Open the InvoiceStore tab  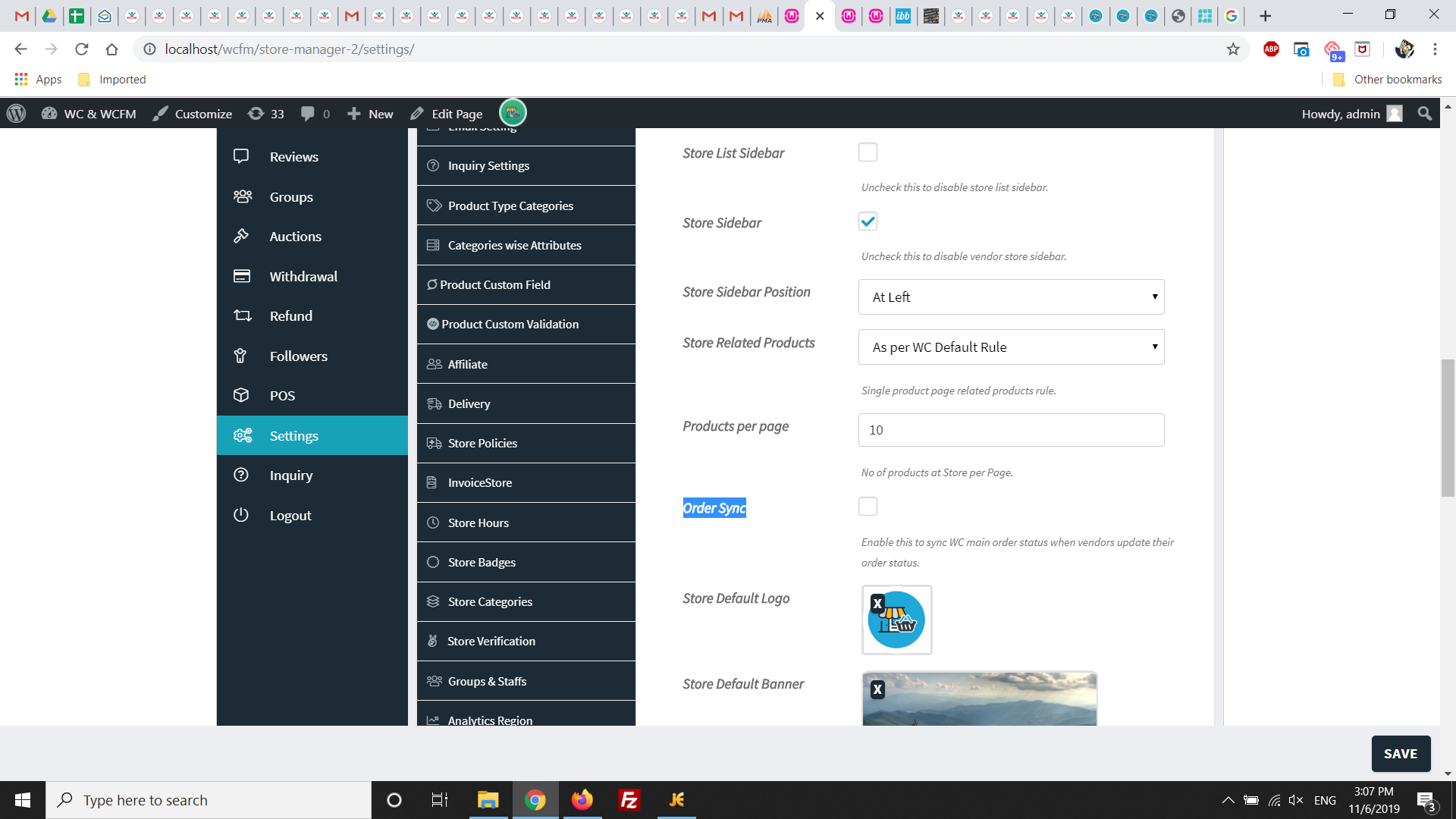point(526,482)
